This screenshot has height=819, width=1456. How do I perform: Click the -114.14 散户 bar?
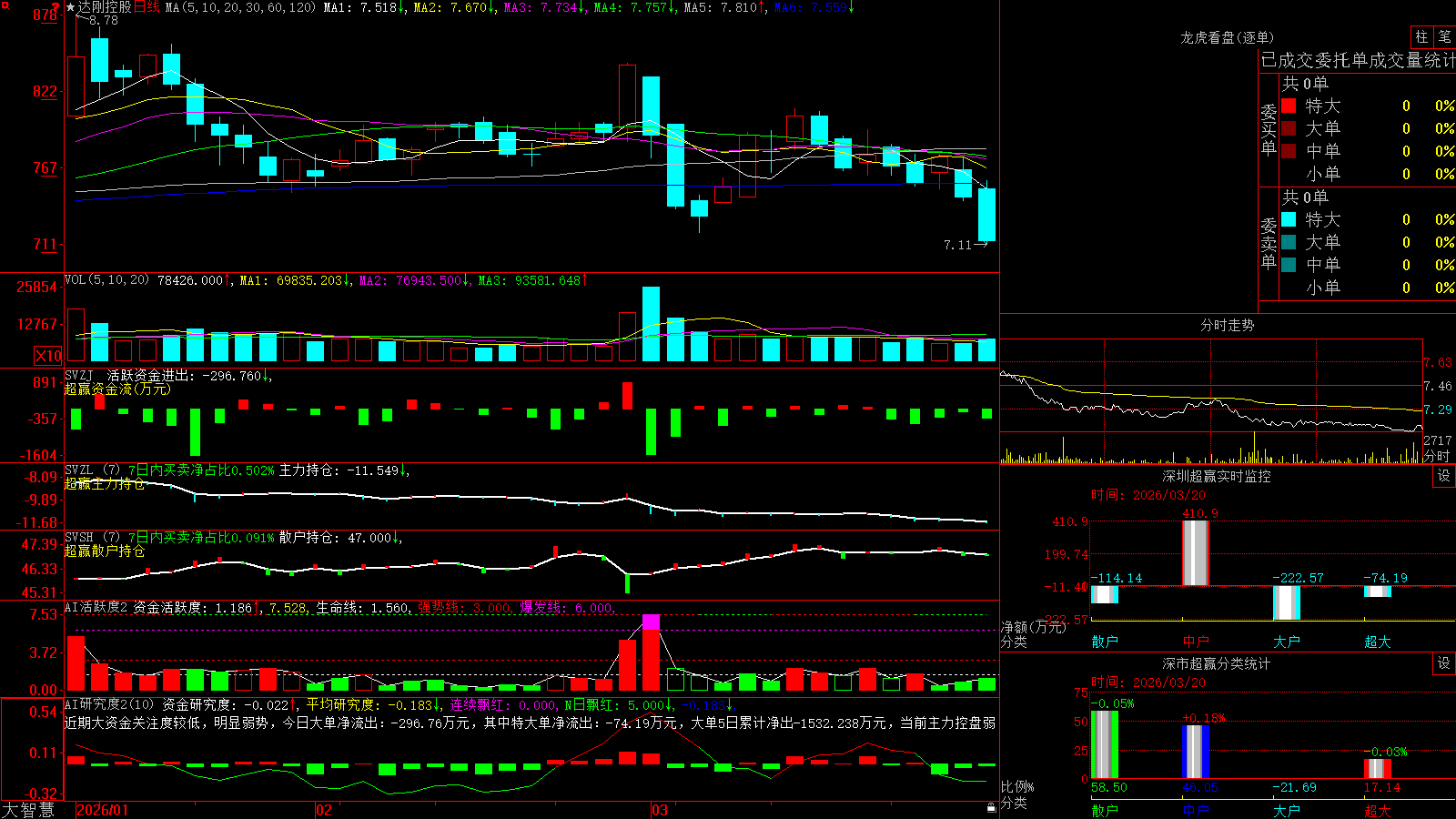(x=1105, y=594)
